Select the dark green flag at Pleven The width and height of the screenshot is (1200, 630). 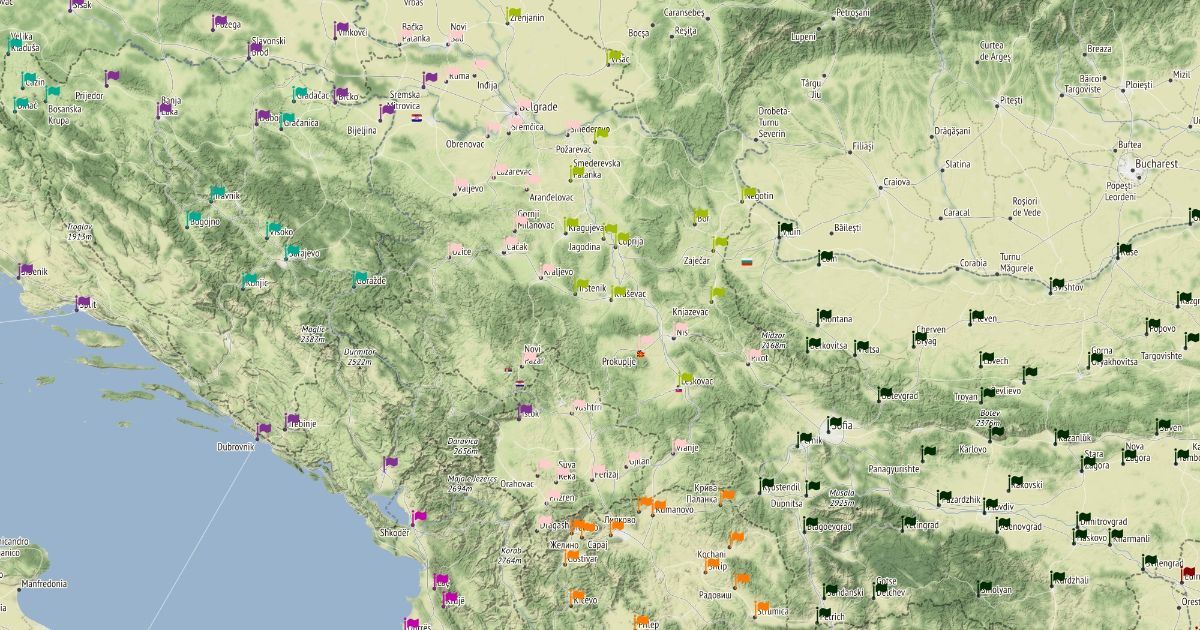click(x=976, y=316)
